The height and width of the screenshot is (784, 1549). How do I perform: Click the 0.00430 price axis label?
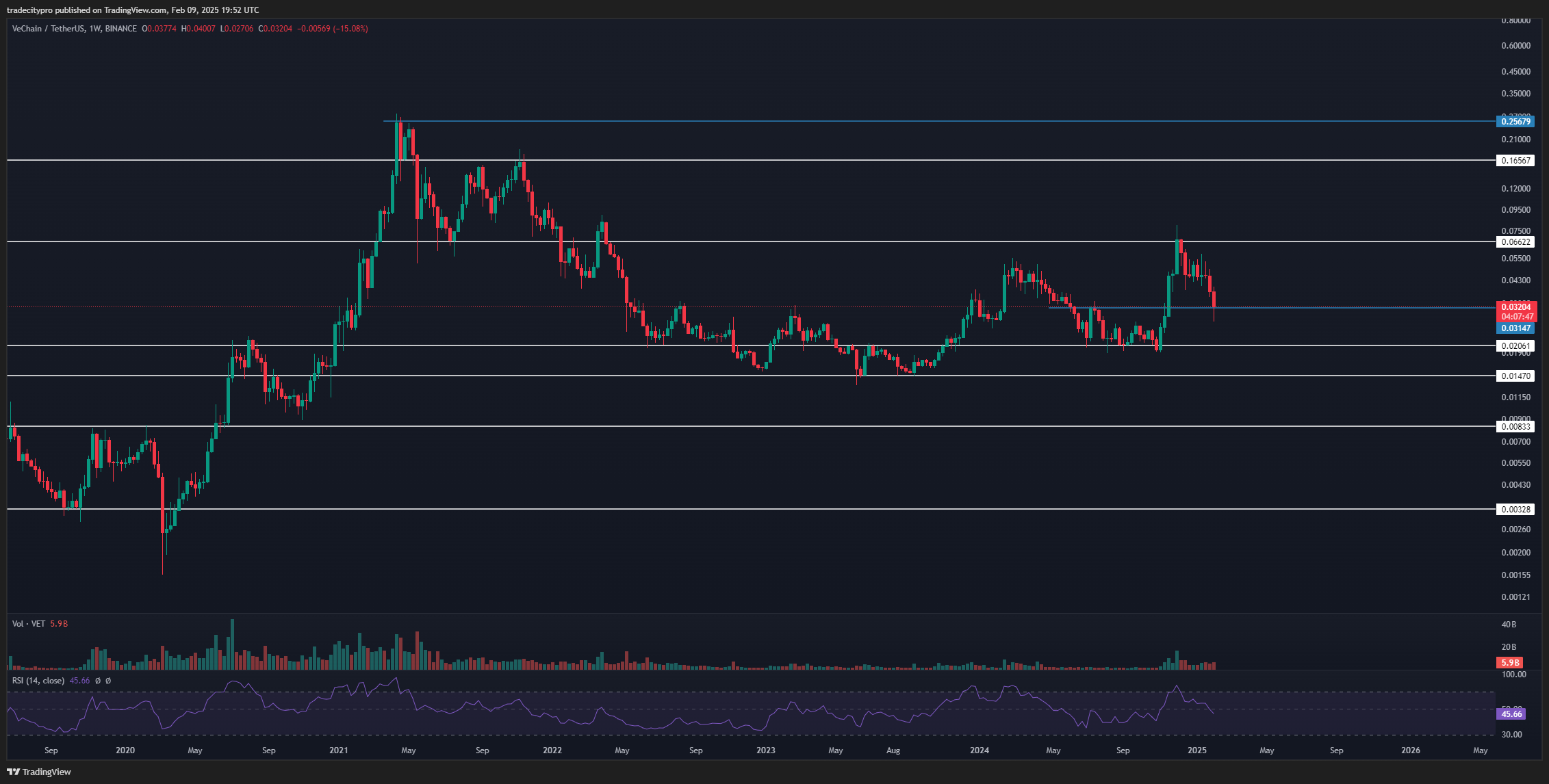pyautogui.click(x=1515, y=485)
